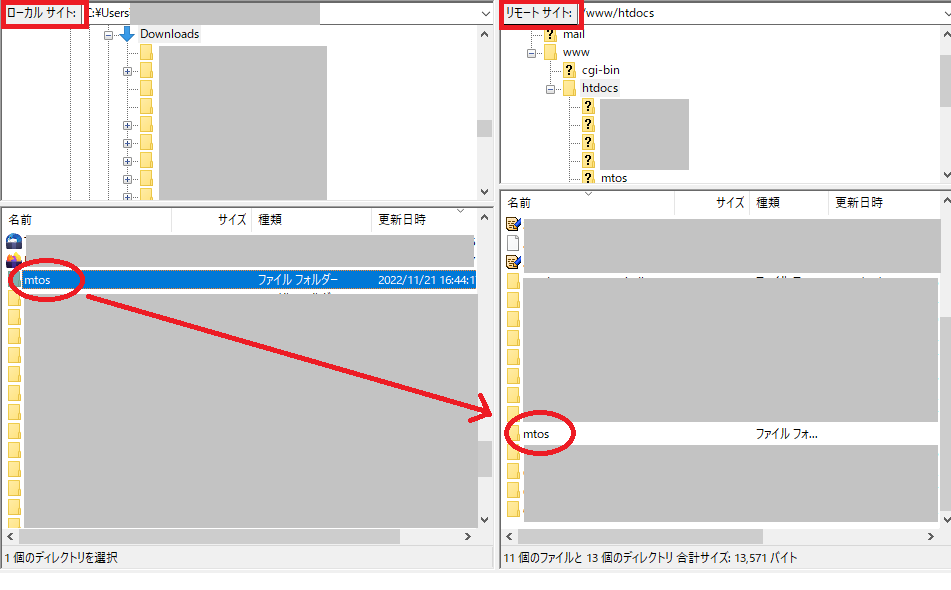Collapse the Downloads folder in local tree
The image size is (951, 590).
108,35
